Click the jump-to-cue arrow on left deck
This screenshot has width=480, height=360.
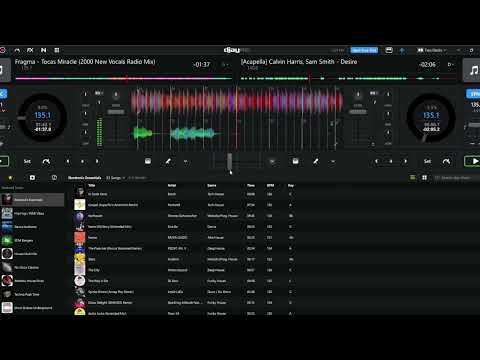click(46, 161)
